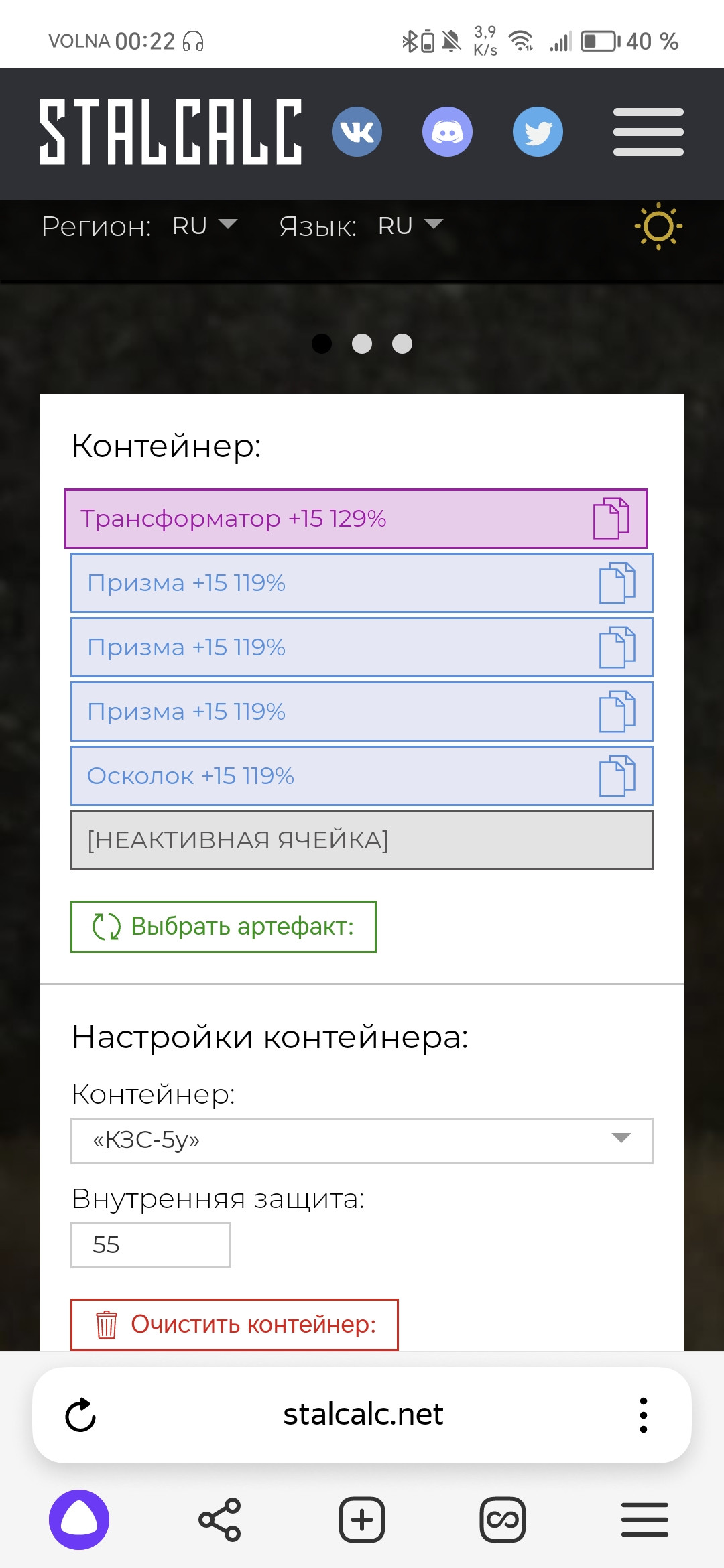Open the Discord link icon
724x1568 pixels.
click(447, 131)
